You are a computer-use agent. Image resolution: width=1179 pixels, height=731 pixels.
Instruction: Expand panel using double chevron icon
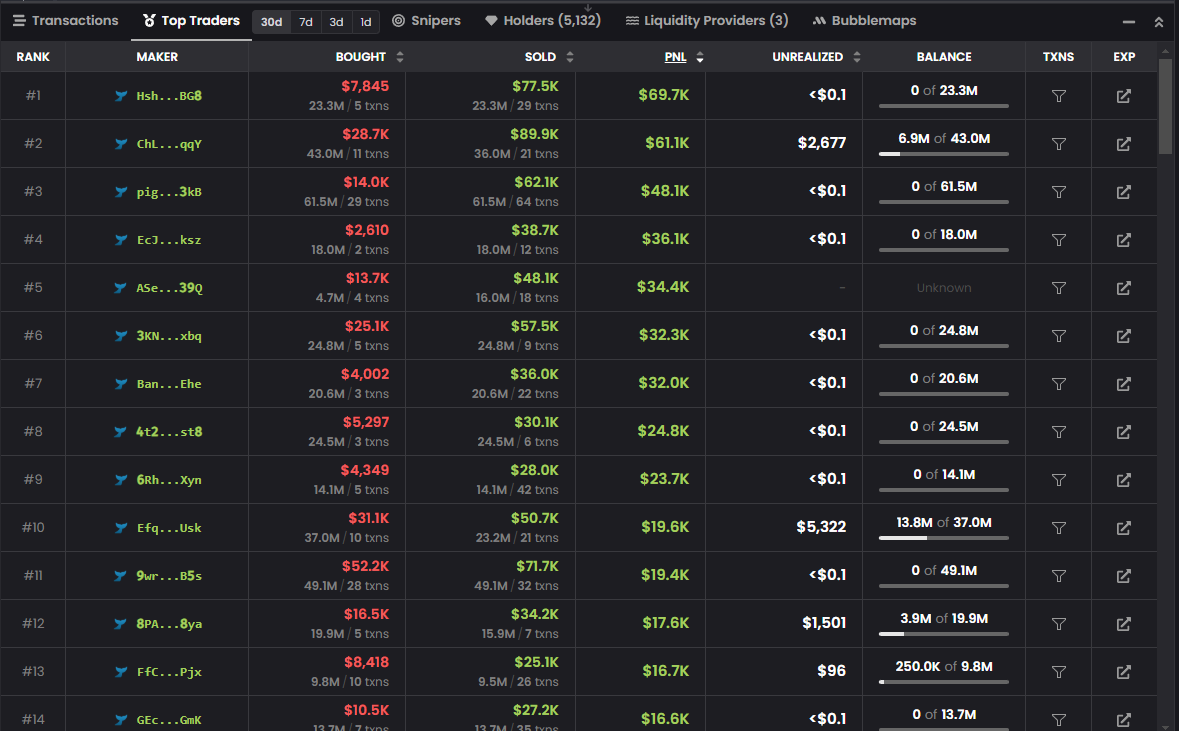1158,21
